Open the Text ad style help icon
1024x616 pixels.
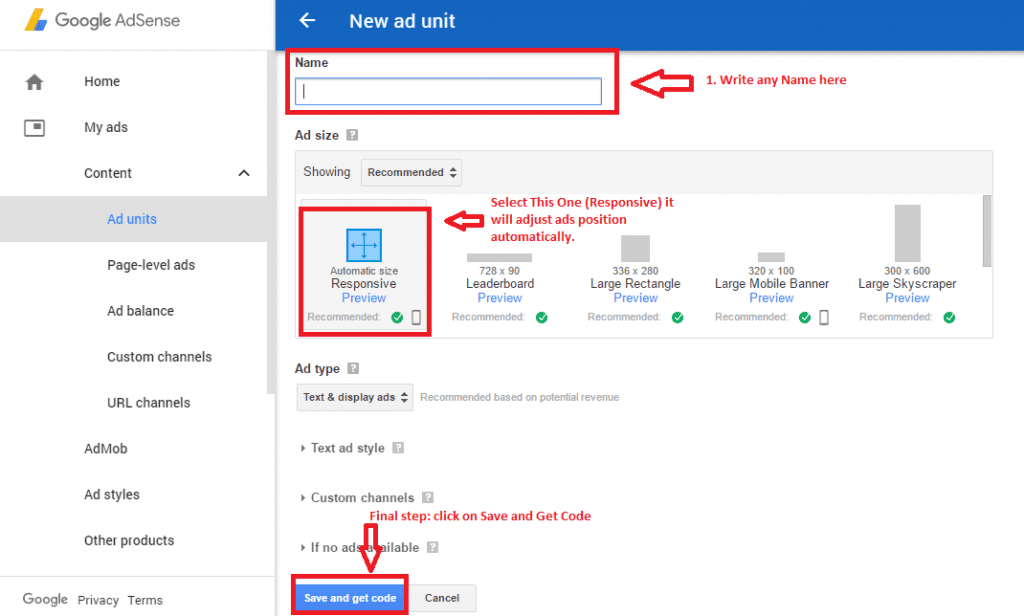click(x=398, y=448)
